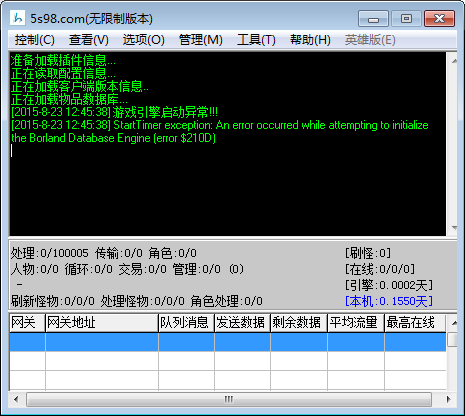Click the gateway list right scroll arrow
465x416 pixels.
point(448,399)
